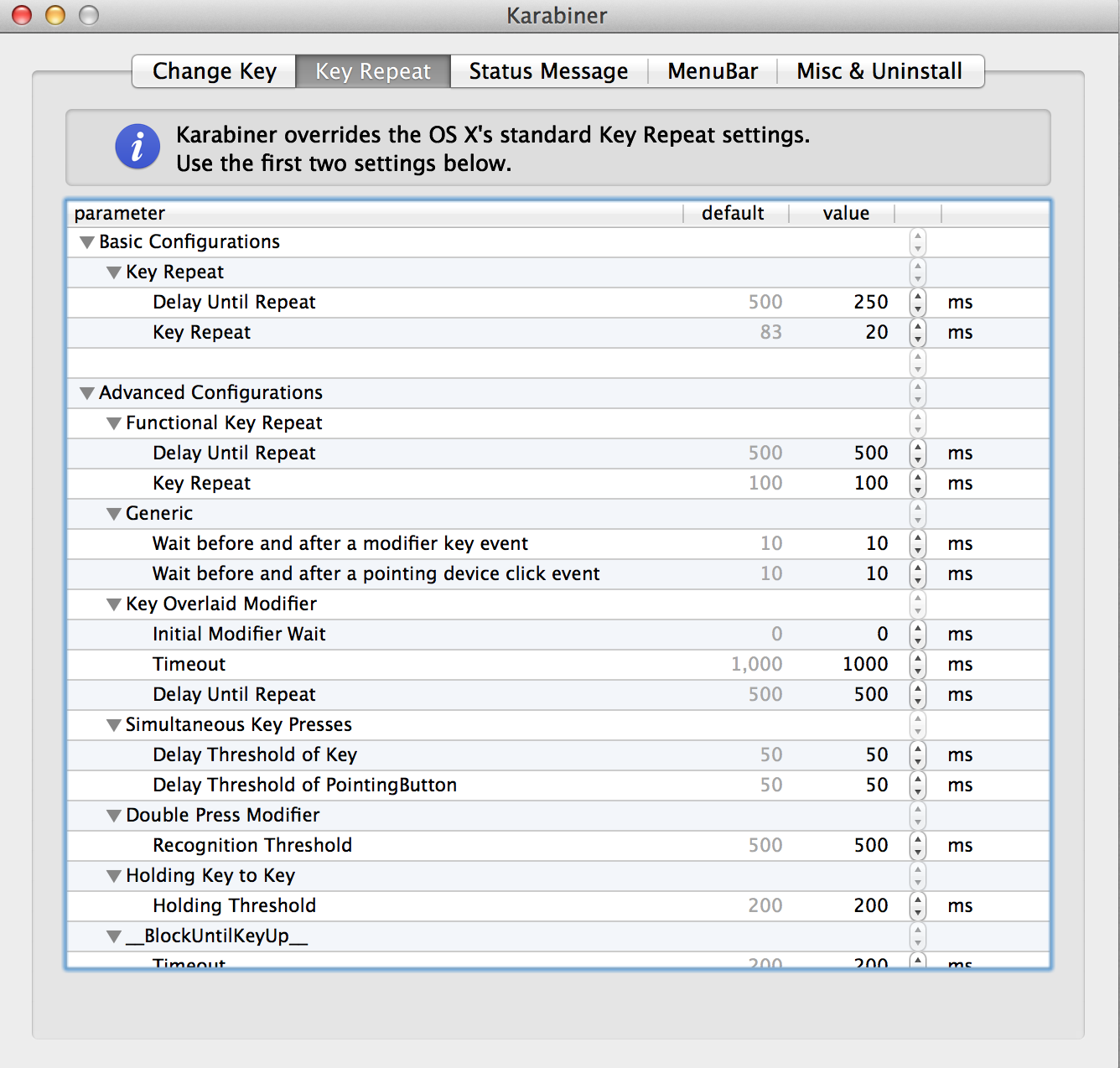Close the Karabiner window

tap(22, 15)
